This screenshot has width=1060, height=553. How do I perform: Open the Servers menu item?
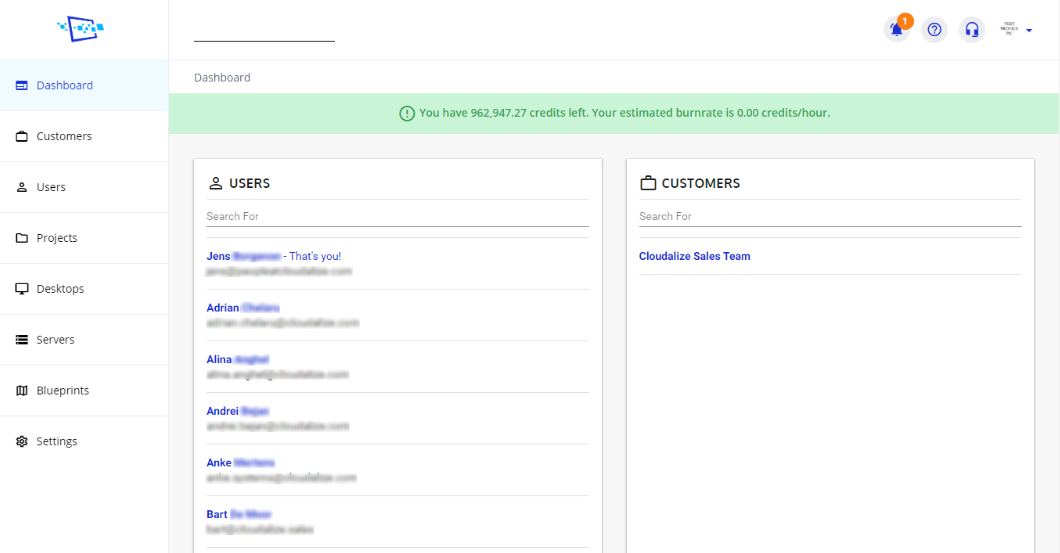pyautogui.click(x=84, y=339)
